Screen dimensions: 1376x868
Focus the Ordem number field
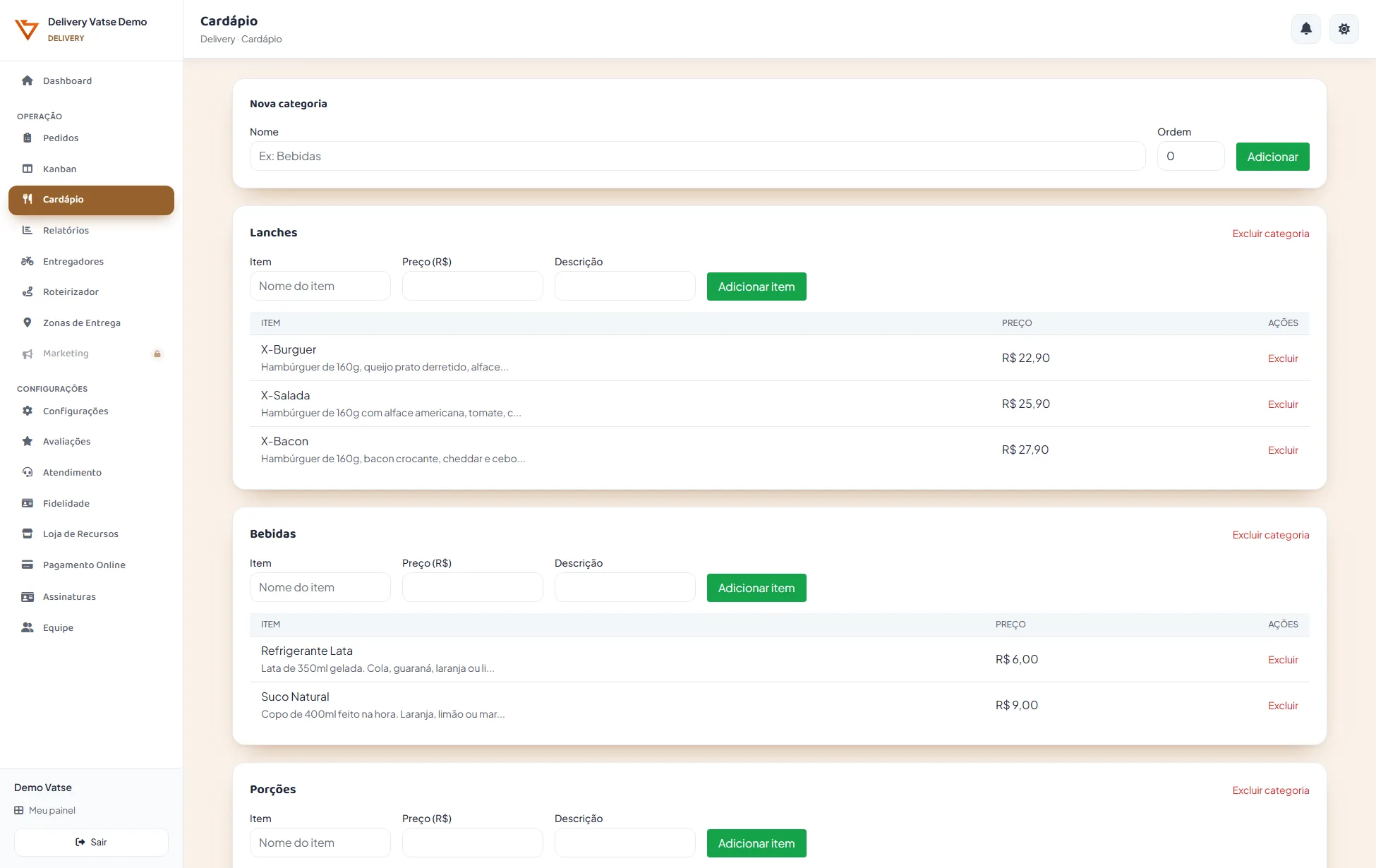(x=1191, y=156)
